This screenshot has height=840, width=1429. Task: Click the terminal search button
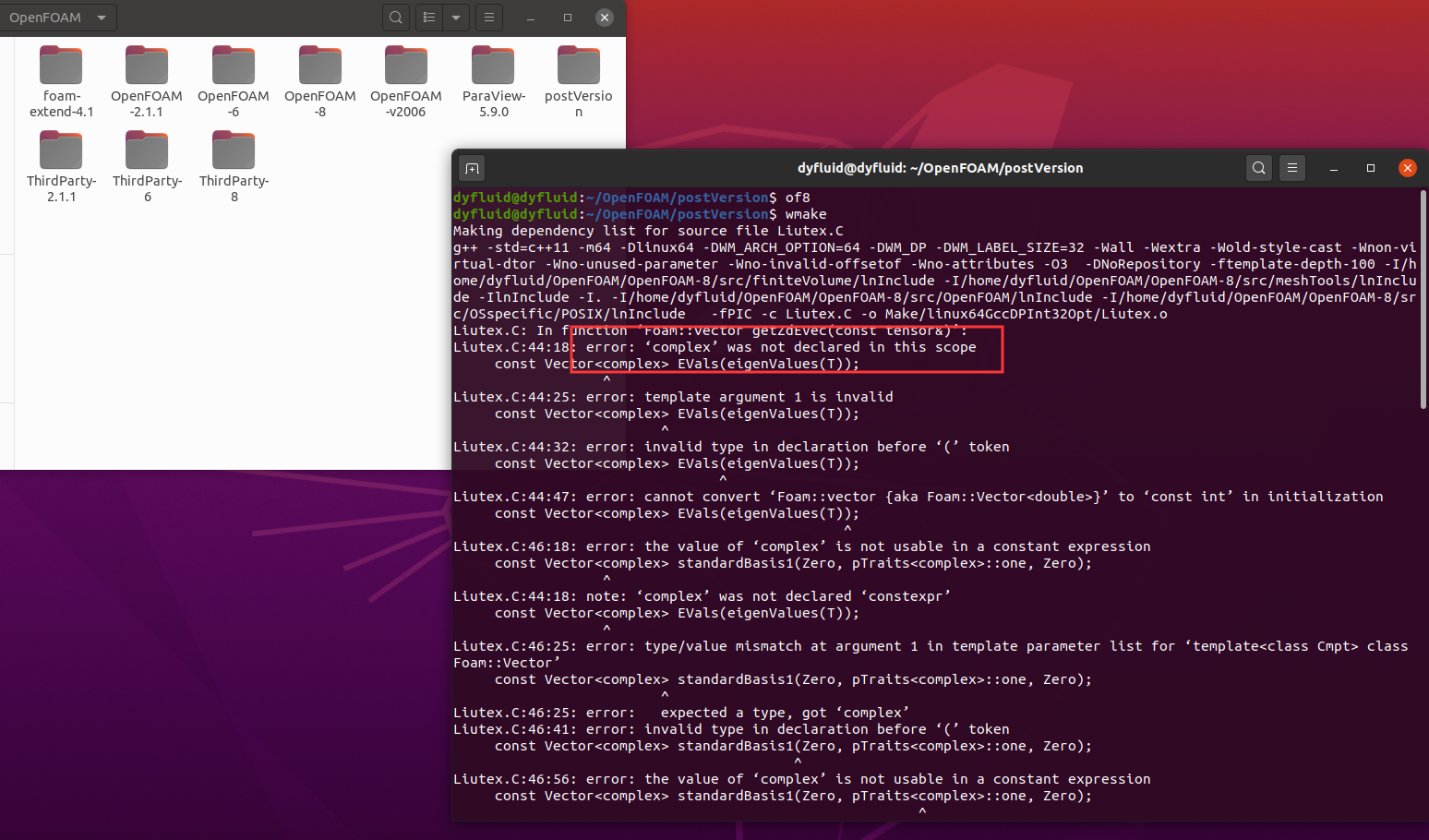tap(1259, 168)
